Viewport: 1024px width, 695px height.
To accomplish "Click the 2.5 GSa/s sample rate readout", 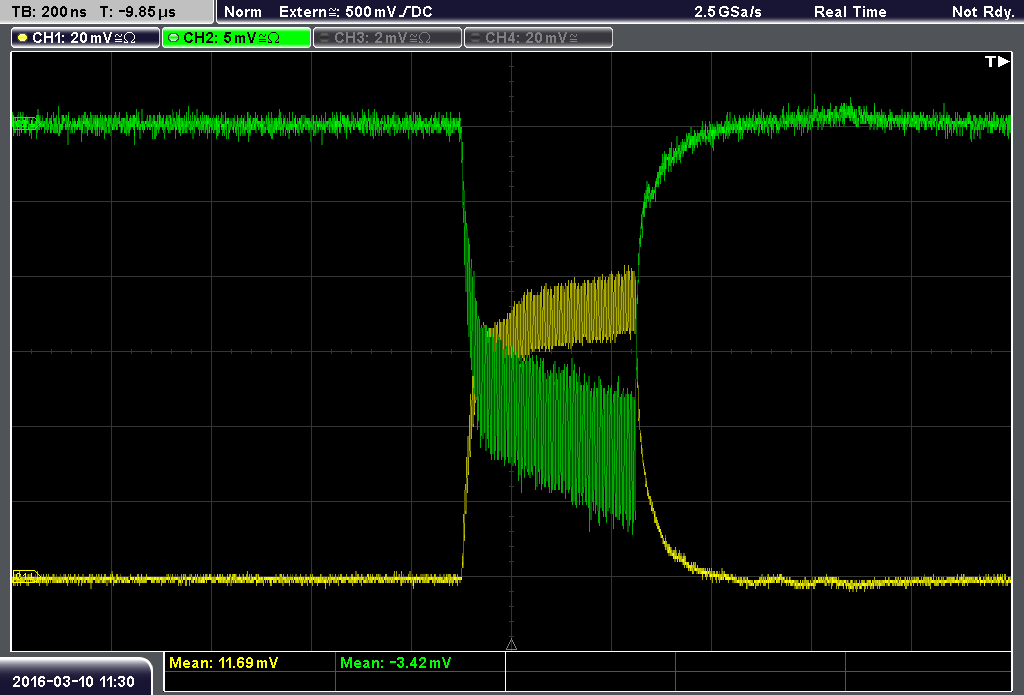I will tap(728, 12).
